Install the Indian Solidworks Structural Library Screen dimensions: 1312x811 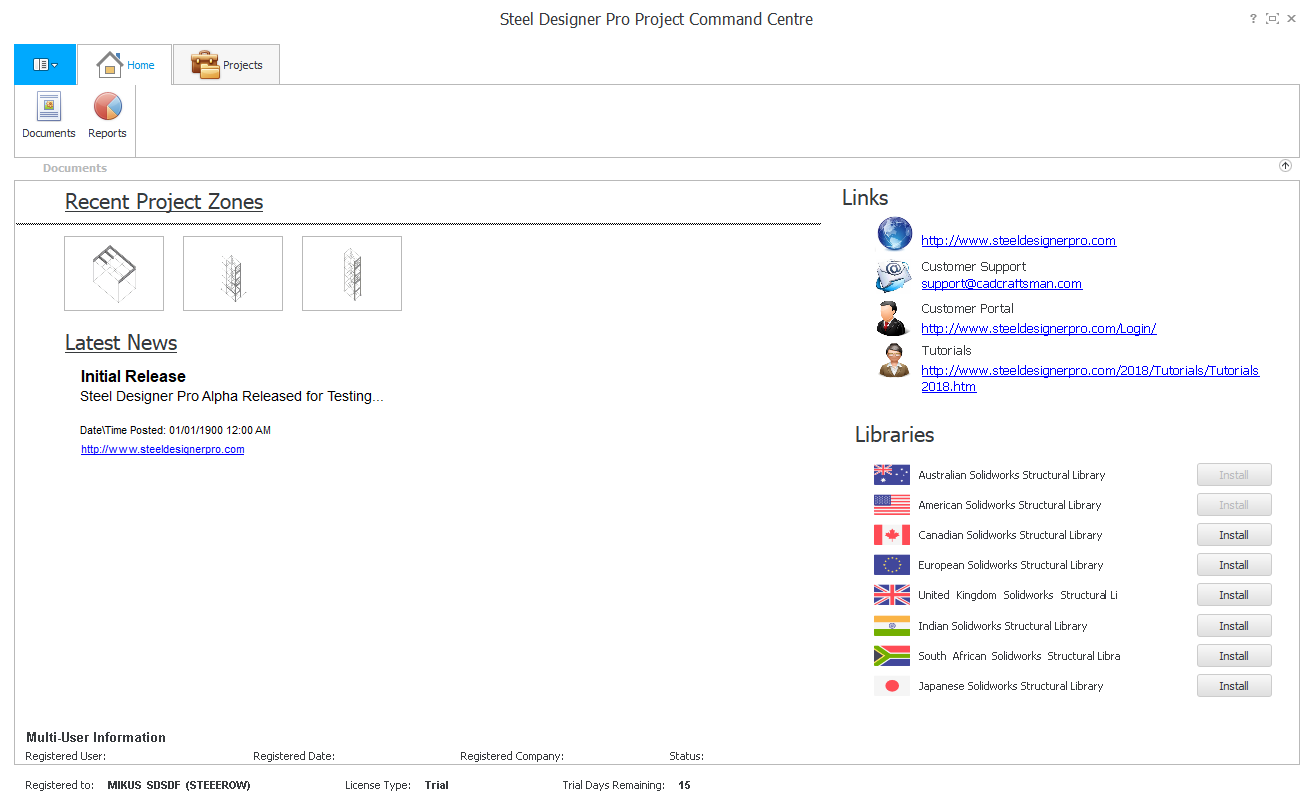1234,626
